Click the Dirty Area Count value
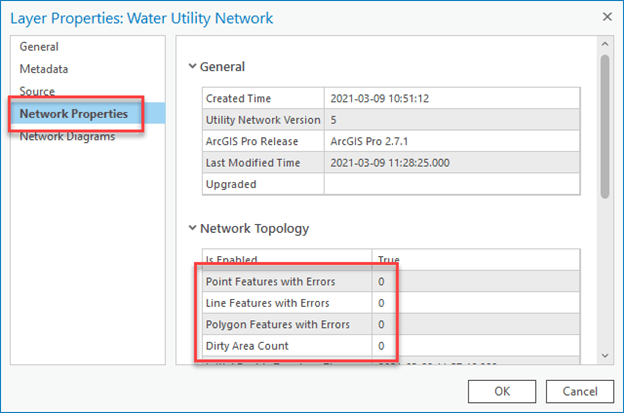This screenshot has height=413, width=624. tap(381, 346)
